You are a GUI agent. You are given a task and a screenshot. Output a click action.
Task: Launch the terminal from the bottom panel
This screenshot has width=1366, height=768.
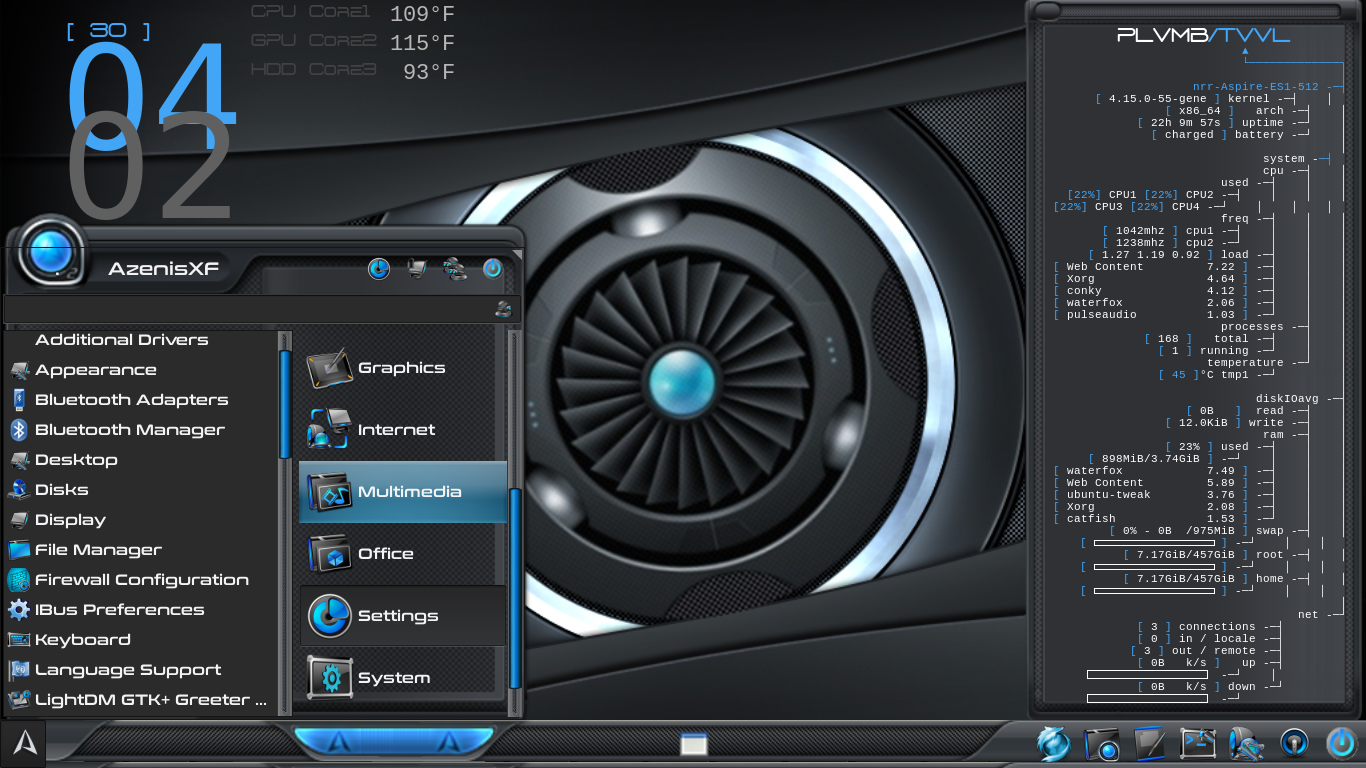pyautogui.click(x=1198, y=744)
